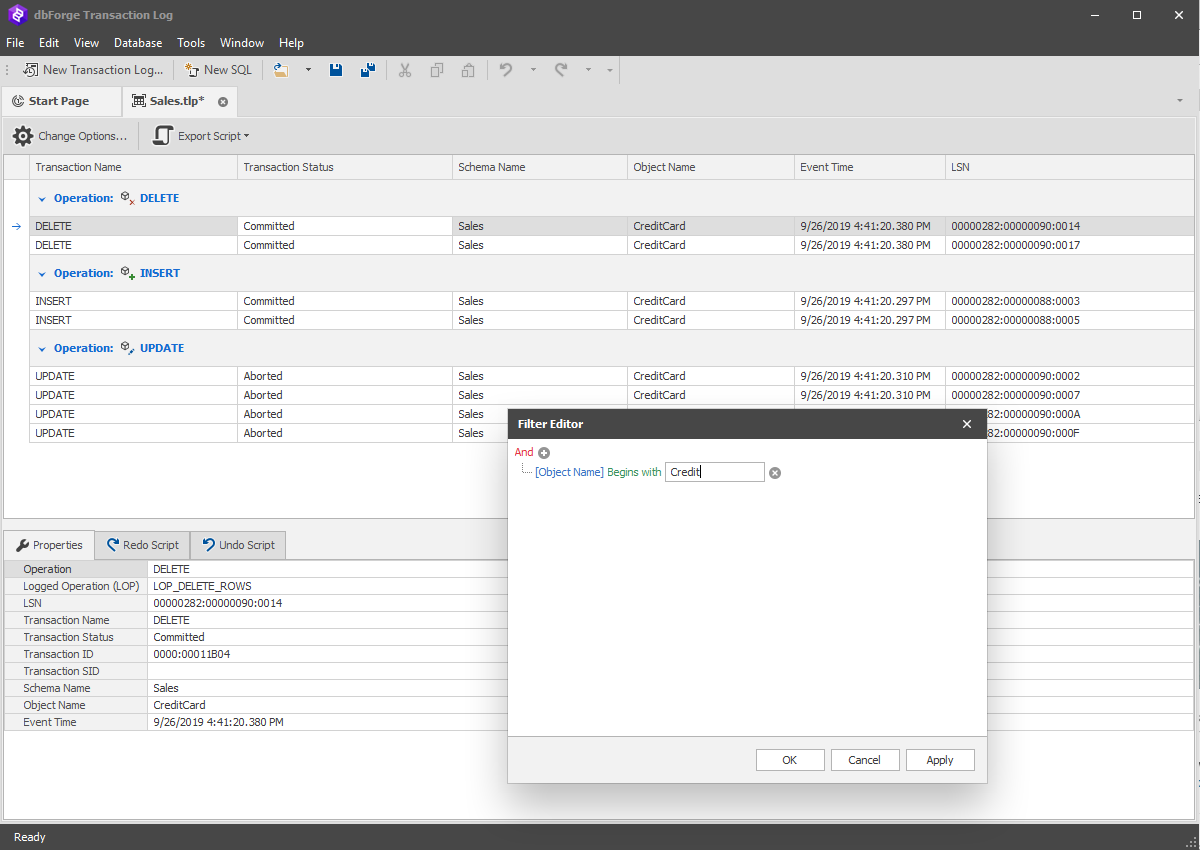Image resolution: width=1200 pixels, height=850 pixels.
Task: Select the Cut toolbar icon
Action: click(404, 70)
